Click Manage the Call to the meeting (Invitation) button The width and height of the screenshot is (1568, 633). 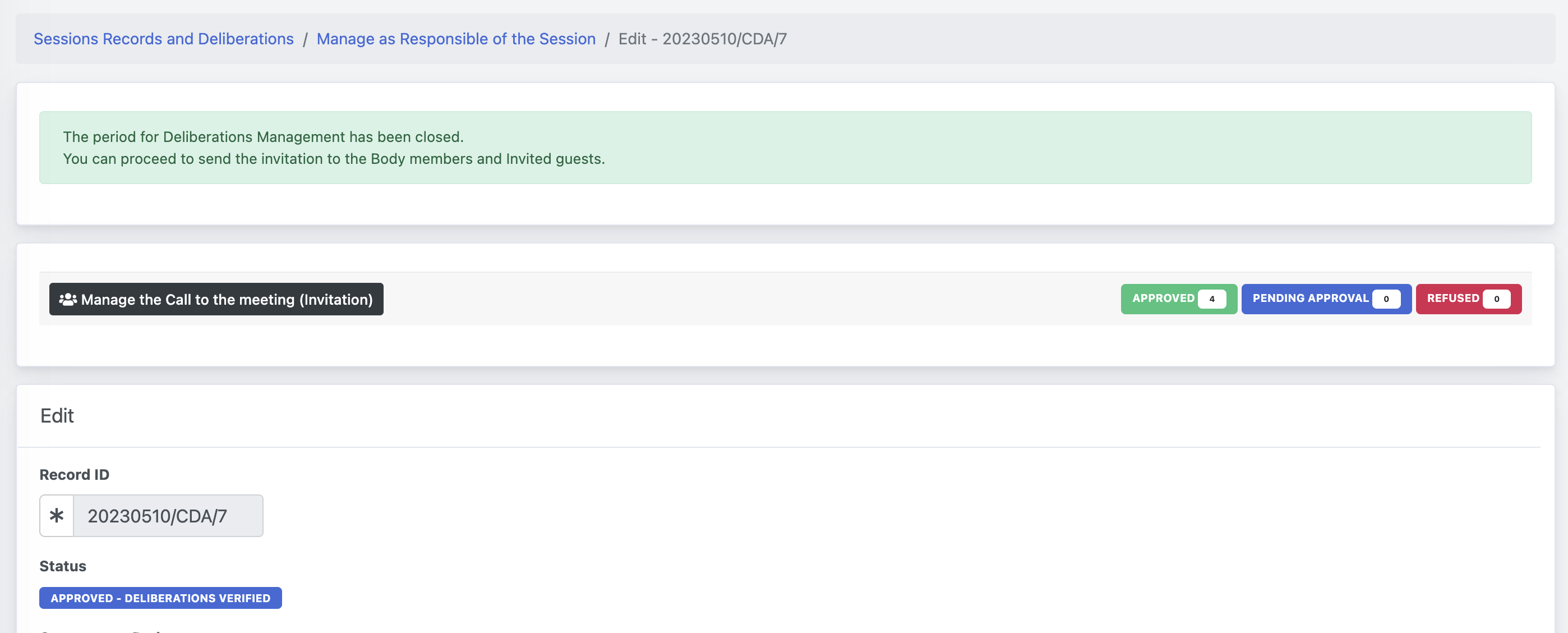pos(216,298)
